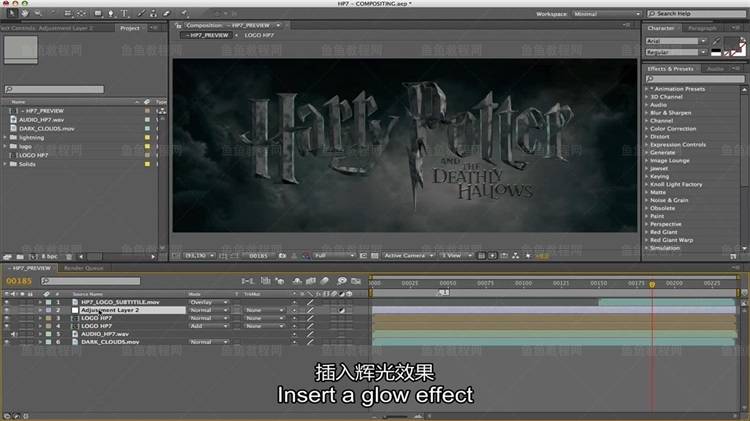The width and height of the screenshot is (750, 421).
Task: Open the Workspace Minimal dropdown
Action: (x=606, y=14)
